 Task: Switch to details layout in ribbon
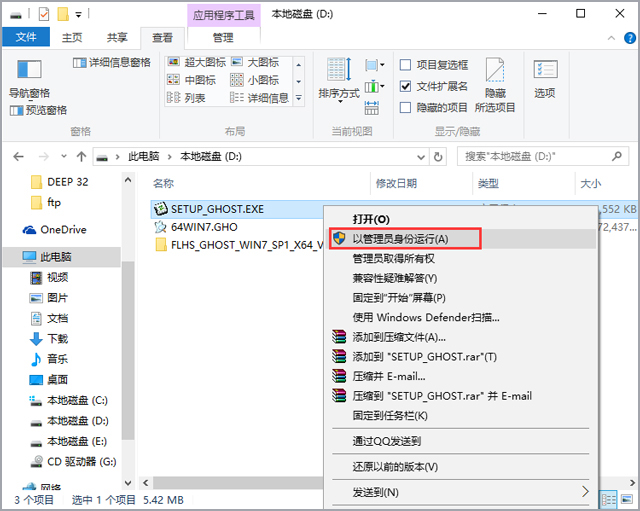click(x=260, y=98)
